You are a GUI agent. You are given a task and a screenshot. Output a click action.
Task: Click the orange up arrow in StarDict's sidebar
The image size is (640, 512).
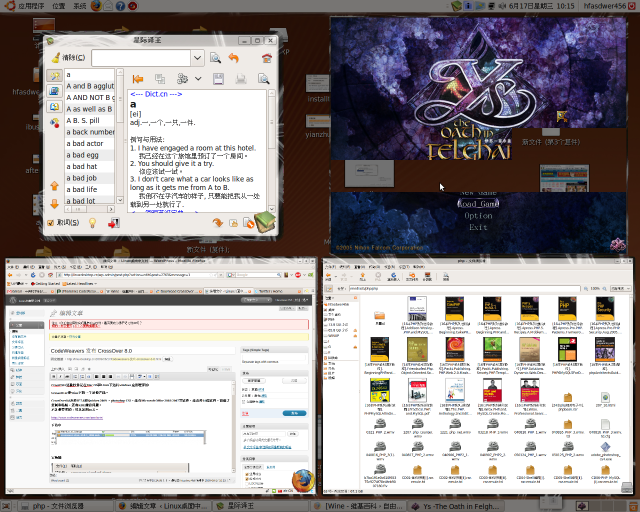[x=54, y=186]
